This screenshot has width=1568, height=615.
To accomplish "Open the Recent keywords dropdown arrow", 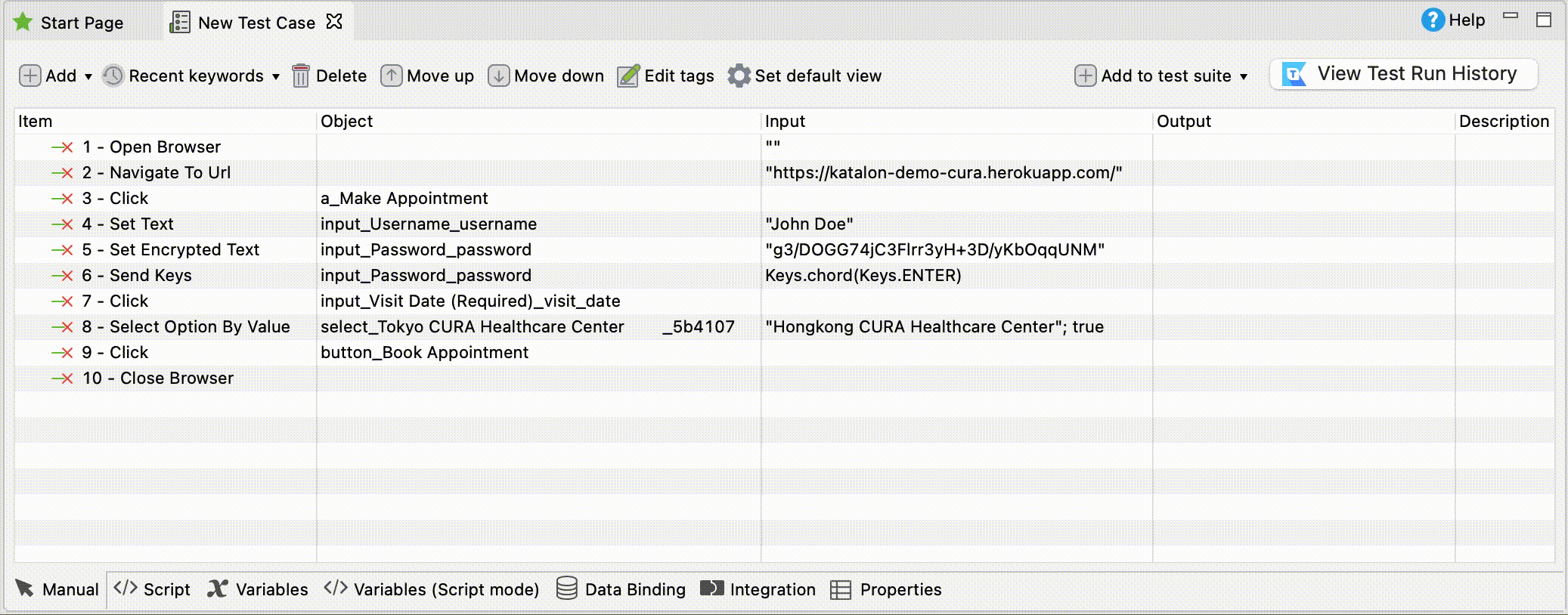I will click(x=276, y=77).
